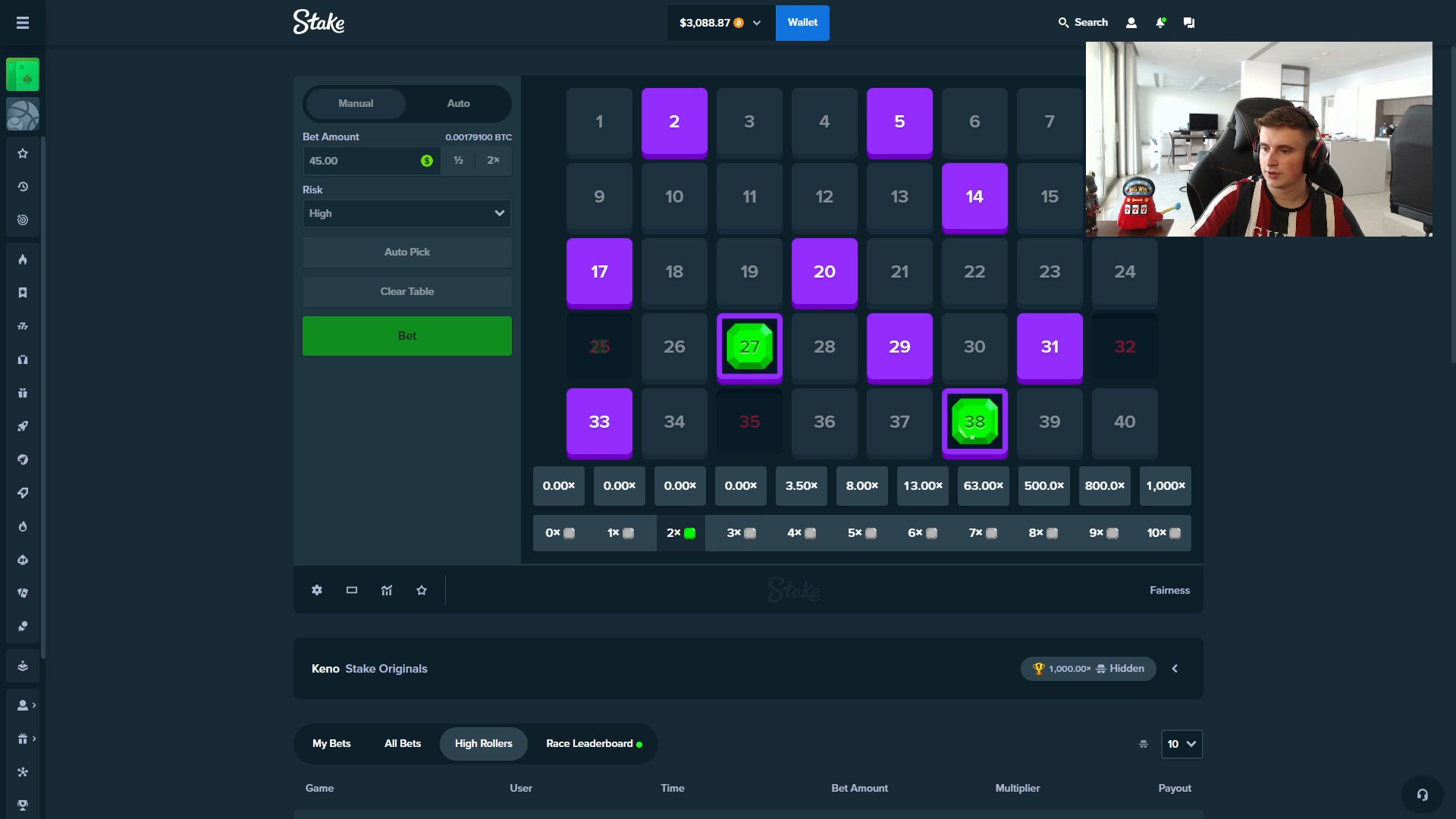
Task: Click the green Bet button
Action: pos(407,336)
